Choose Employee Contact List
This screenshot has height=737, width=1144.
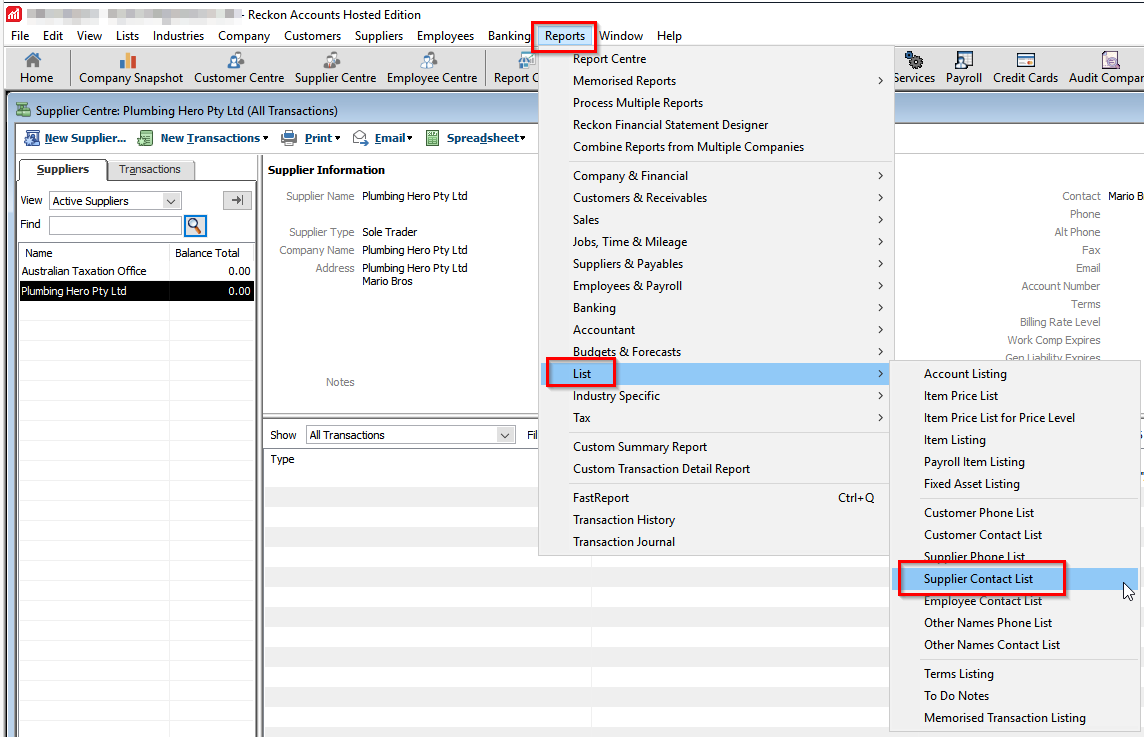tap(1015, 601)
